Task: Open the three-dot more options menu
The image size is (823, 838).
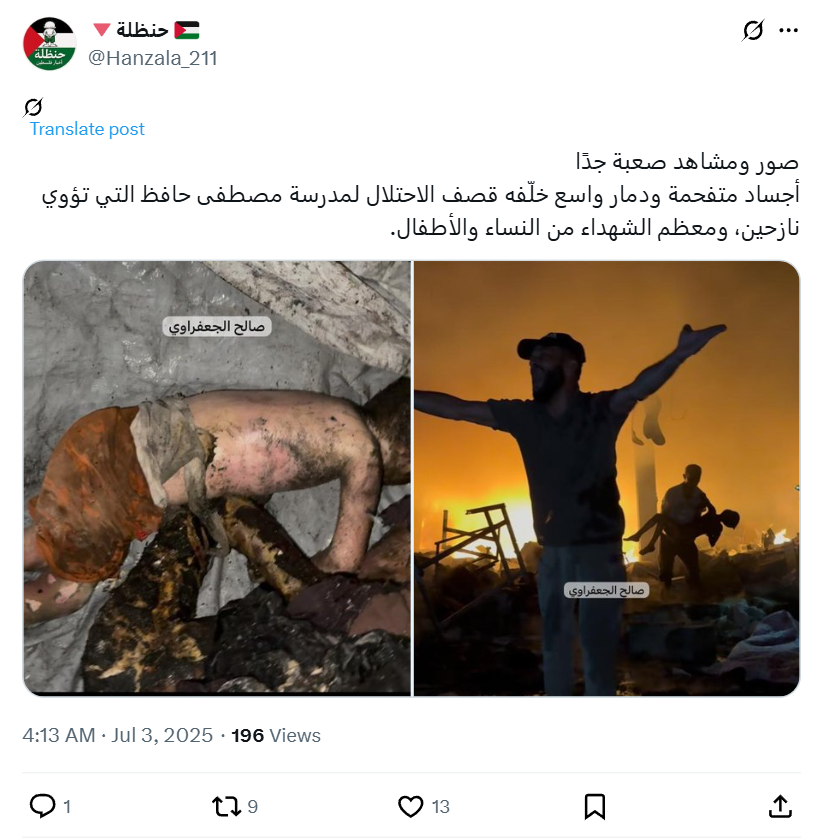Action: click(x=788, y=30)
